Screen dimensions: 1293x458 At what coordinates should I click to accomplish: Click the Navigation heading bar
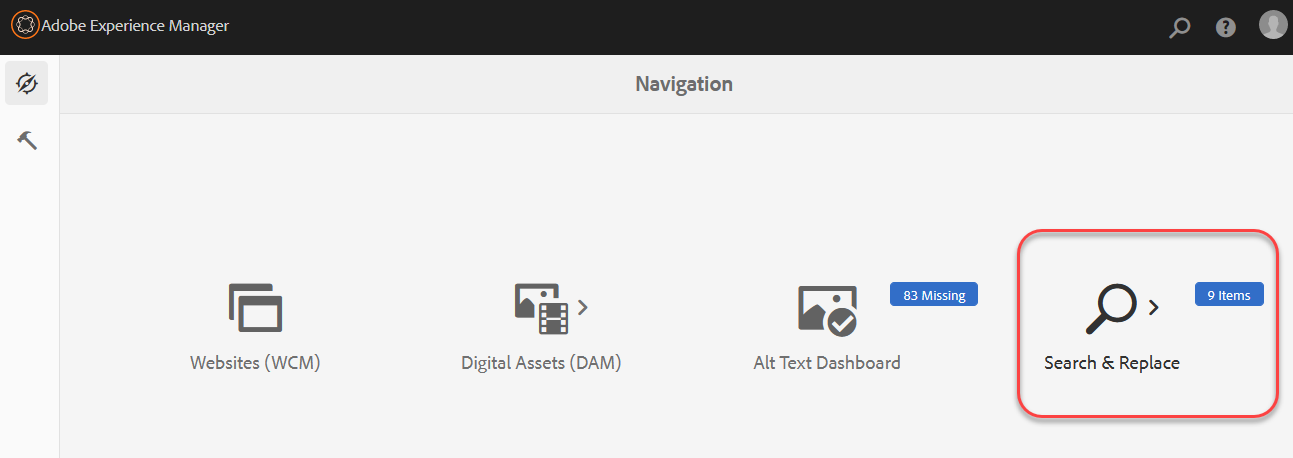(x=676, y=84)
